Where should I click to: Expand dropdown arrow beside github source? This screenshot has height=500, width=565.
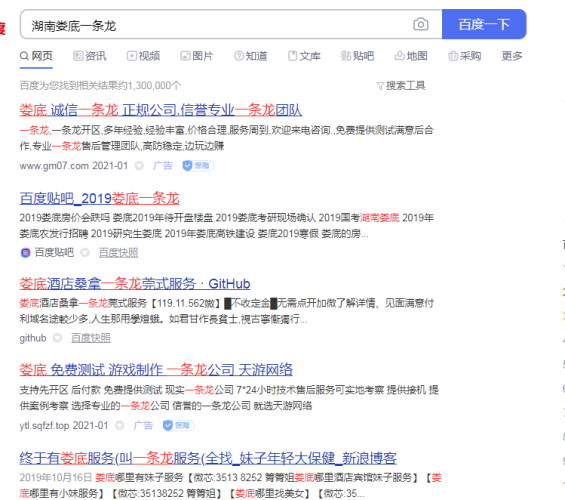(x=57, y=338)
